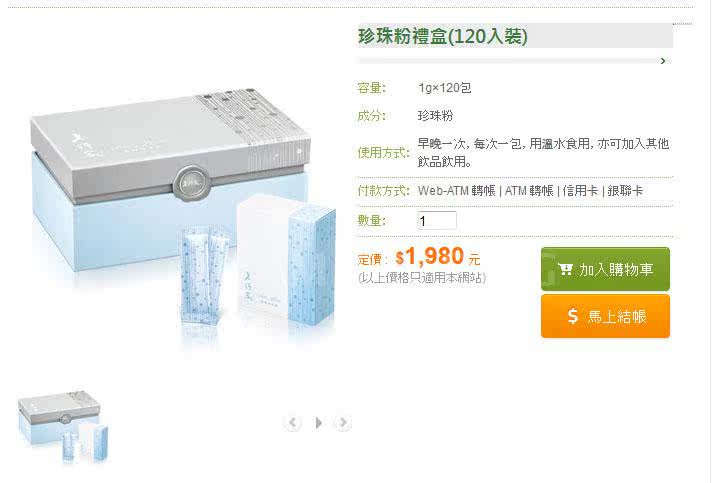Click the 銀聯卡 payment option text
The width and height of the screenshot is (714, 483).
625,191
